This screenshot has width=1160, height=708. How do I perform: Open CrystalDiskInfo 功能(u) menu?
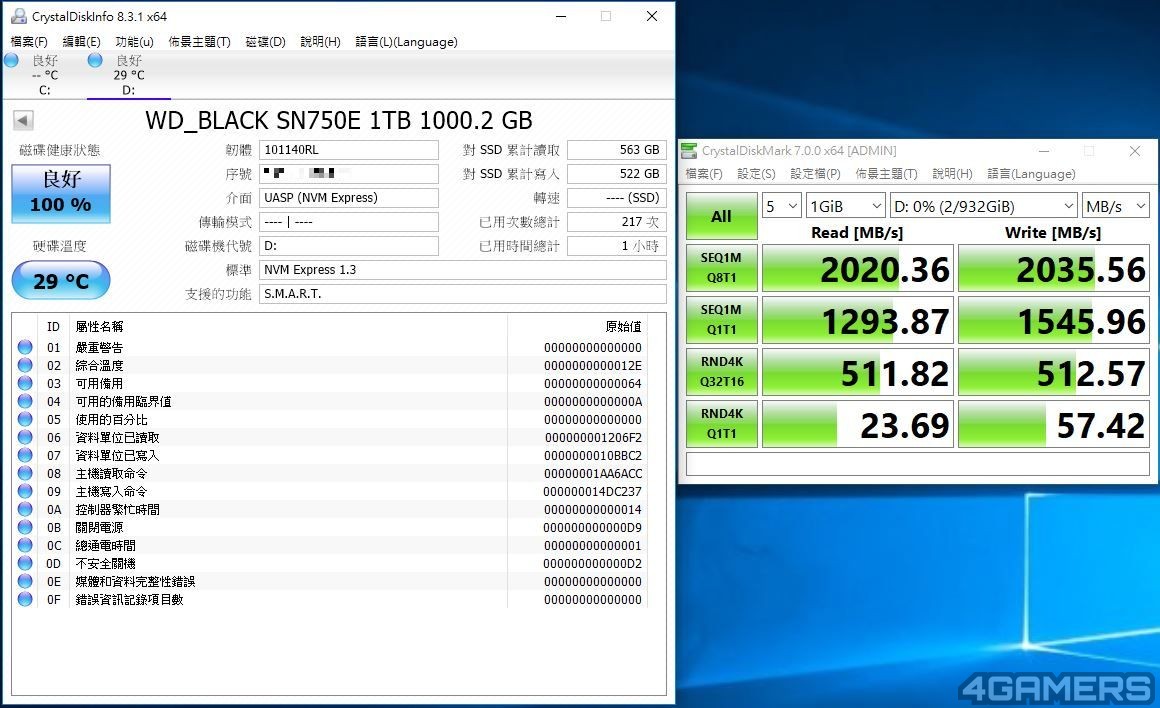pyautogui.click(x=135, y=41)
